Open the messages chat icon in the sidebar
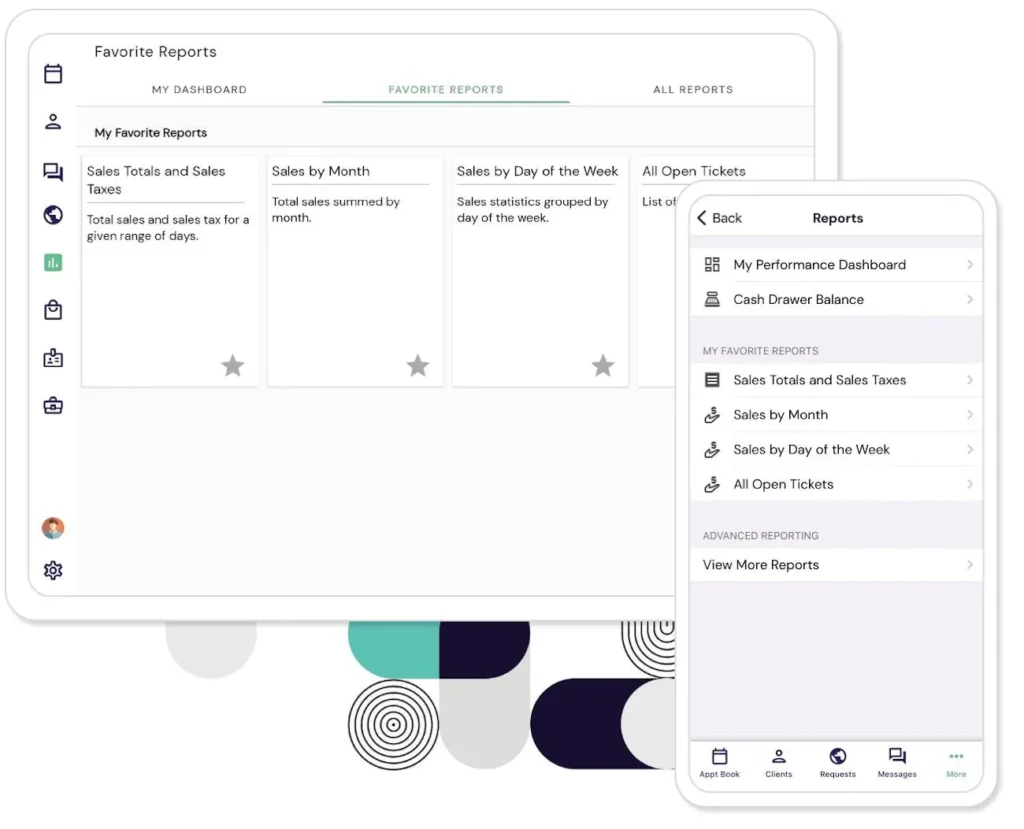The height and width of the screenshot is (829, 1024). (53, 172)
